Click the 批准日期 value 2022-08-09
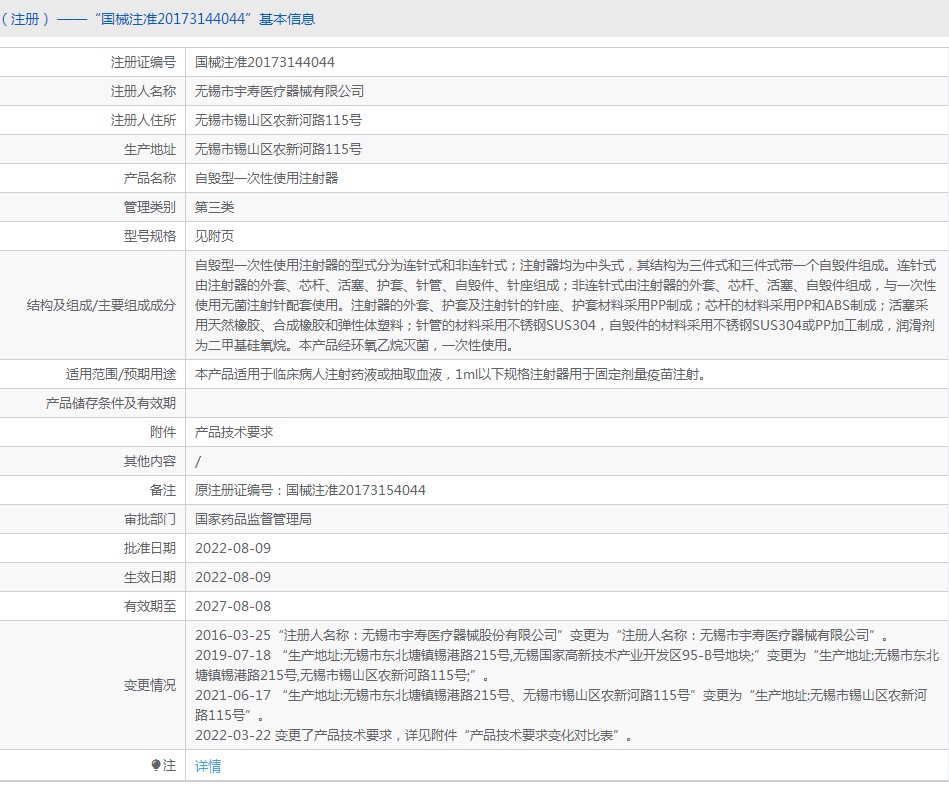The width and height of the screenshot is (949, 785). (x=232, y=548)
